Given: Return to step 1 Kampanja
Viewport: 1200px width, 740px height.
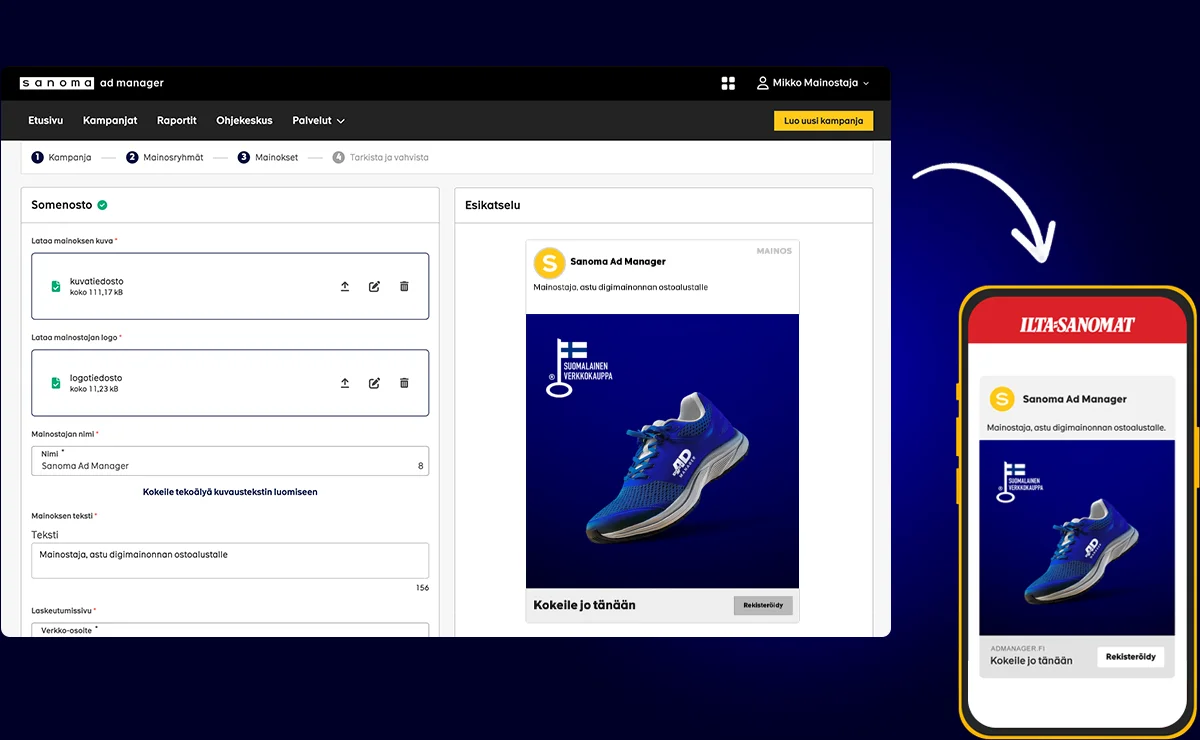Looking at the screenshot, I should pos(62,158).
